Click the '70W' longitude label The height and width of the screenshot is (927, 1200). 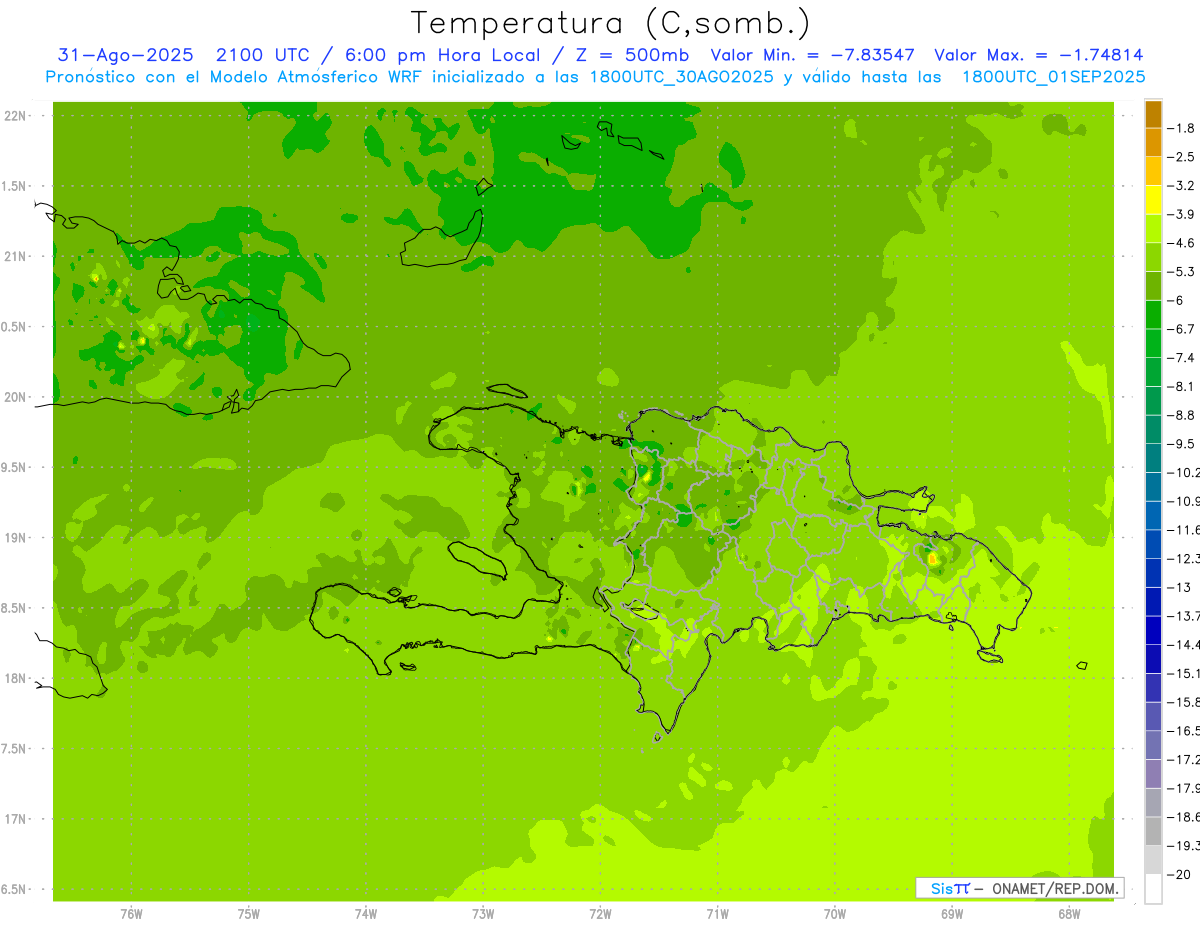835,914
